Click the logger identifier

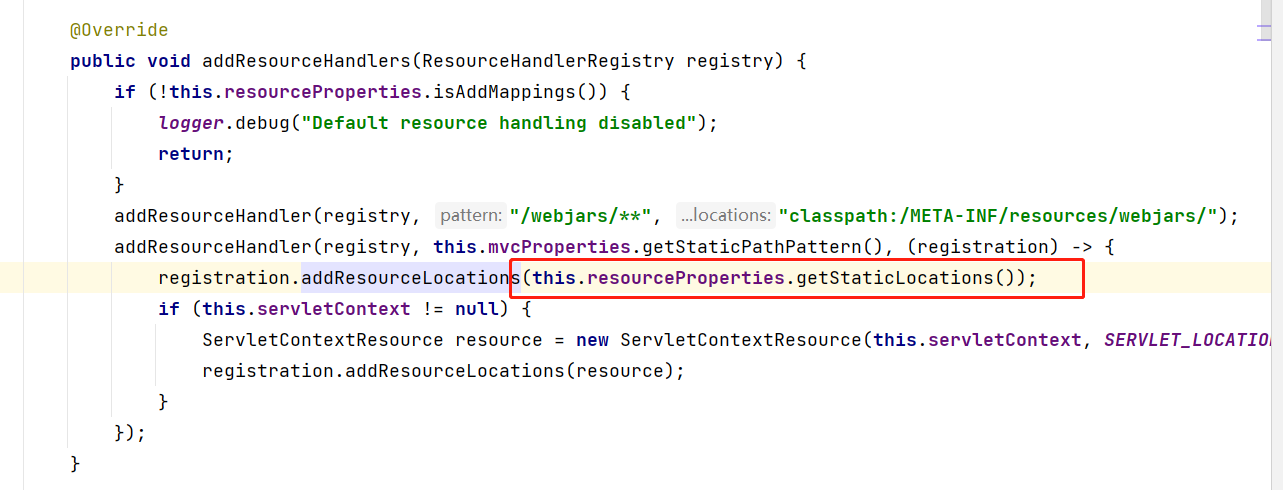point(191,123)
